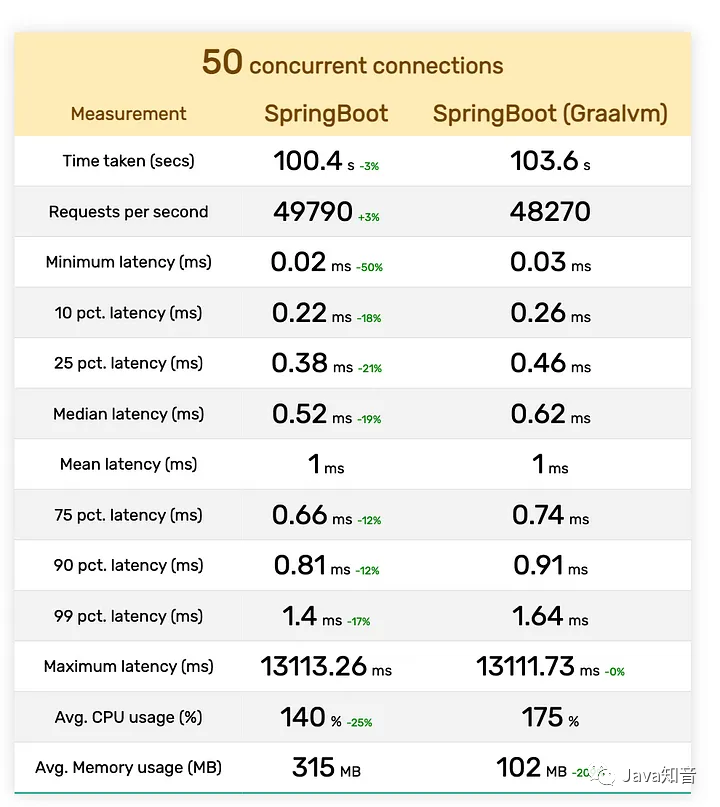720x807 pixels.
Task: Click the SpringBoot (Graalvm) column header
Action: 550,114
